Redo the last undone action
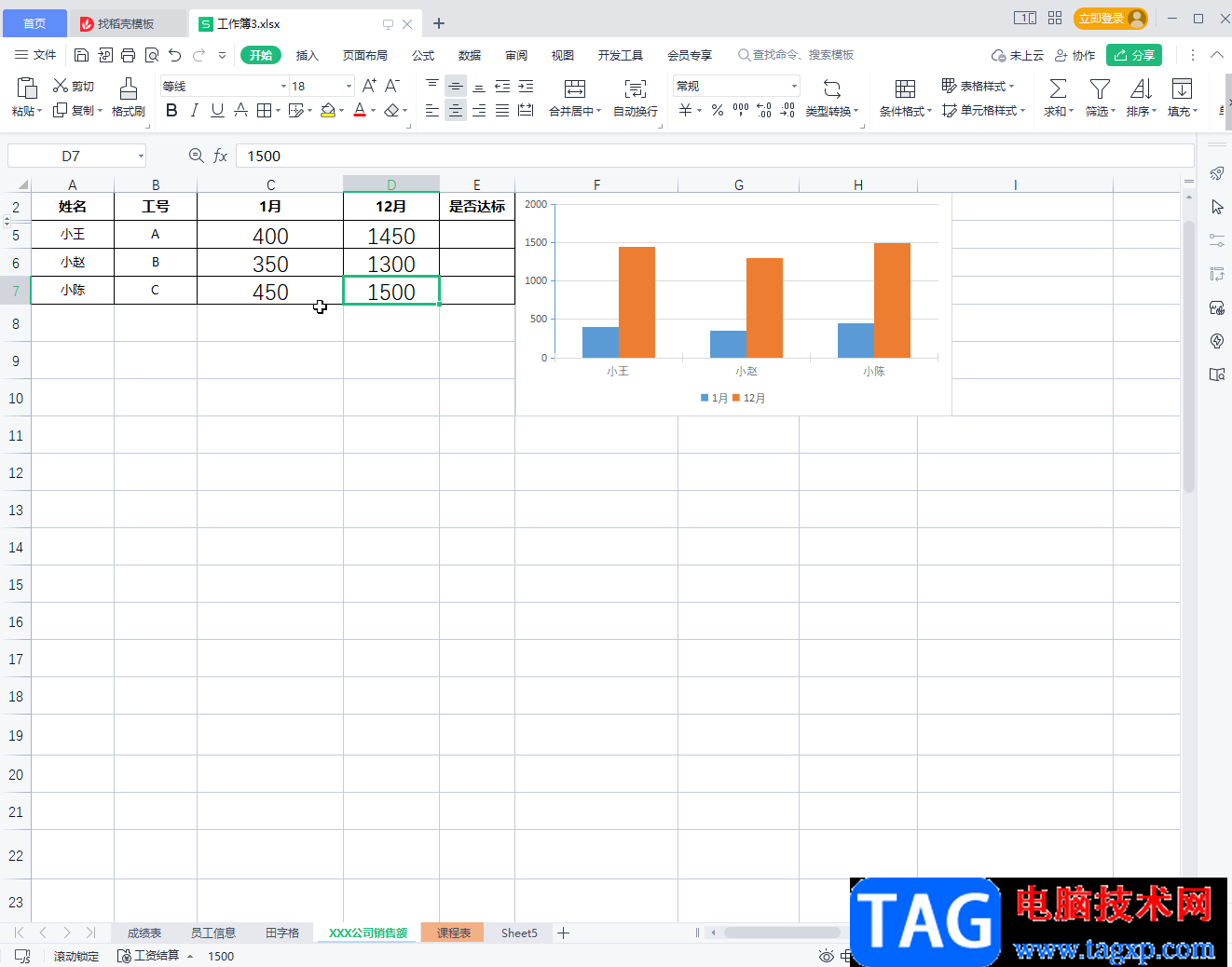 (x=198, y=55)
